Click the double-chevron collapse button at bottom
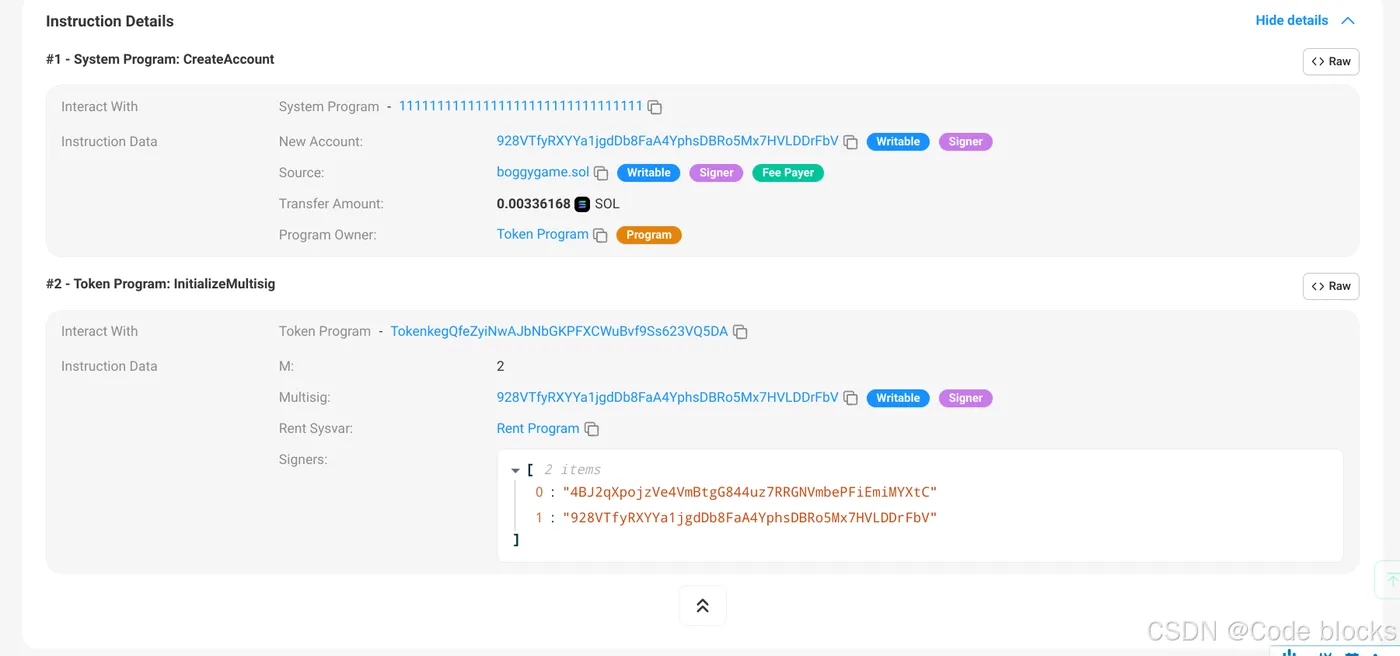Viewport: 1400px width, 656px height. click(702, 605)
